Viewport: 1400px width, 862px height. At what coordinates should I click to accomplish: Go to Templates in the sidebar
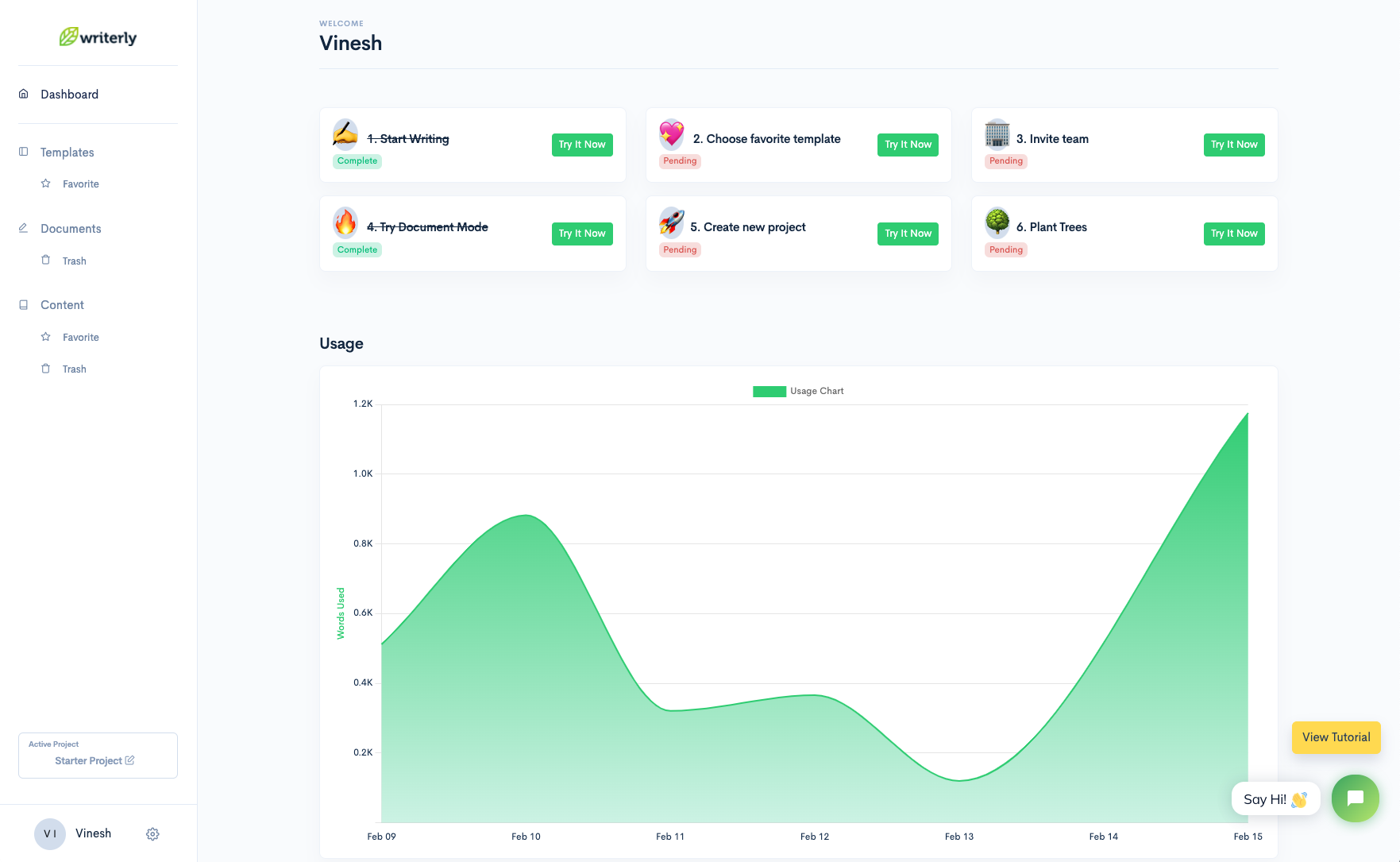[x=67, y=153]
